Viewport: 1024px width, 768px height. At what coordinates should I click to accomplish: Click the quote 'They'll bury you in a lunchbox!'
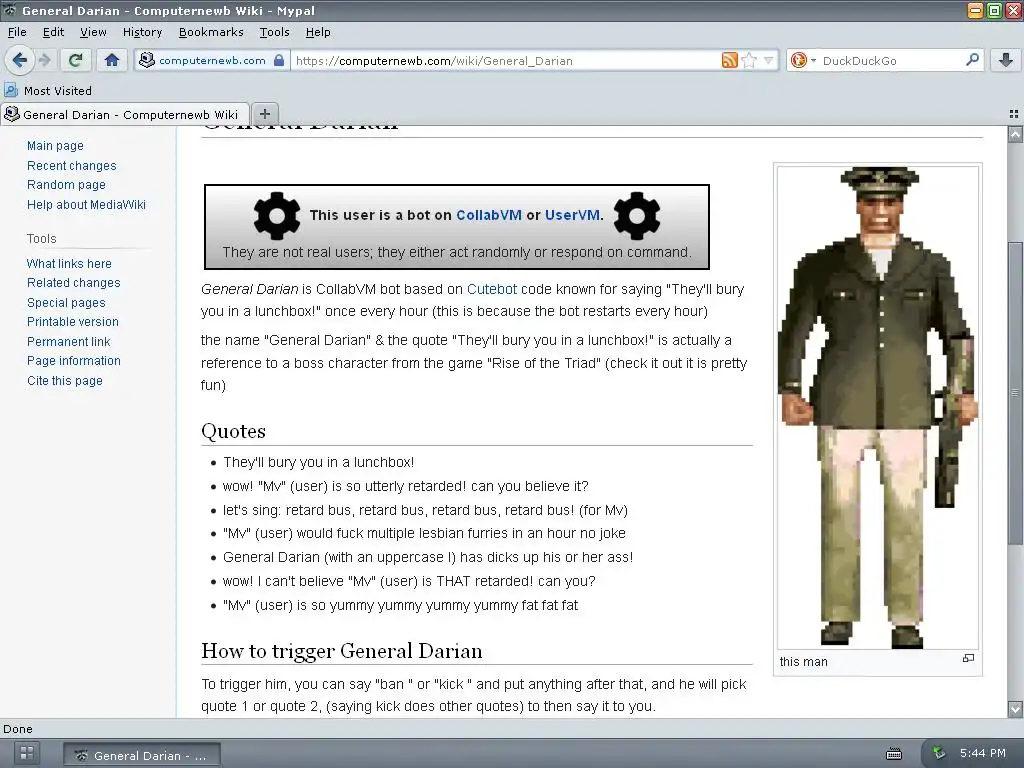coord(319,462)
